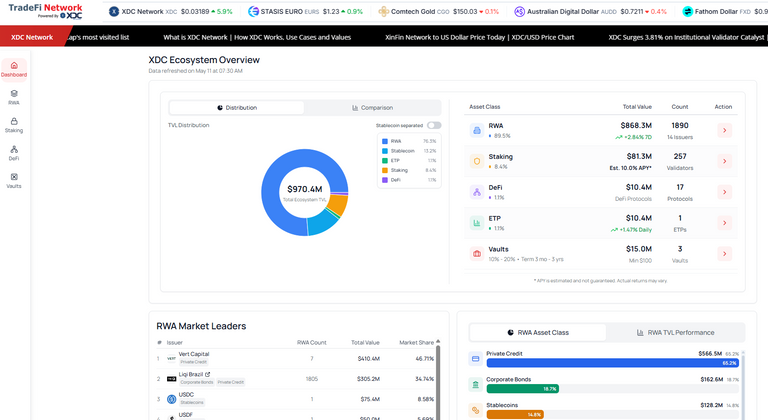768x420 pixels.
Task: Click the Corporate Bonds green progress bar
Action: (523, 389)
